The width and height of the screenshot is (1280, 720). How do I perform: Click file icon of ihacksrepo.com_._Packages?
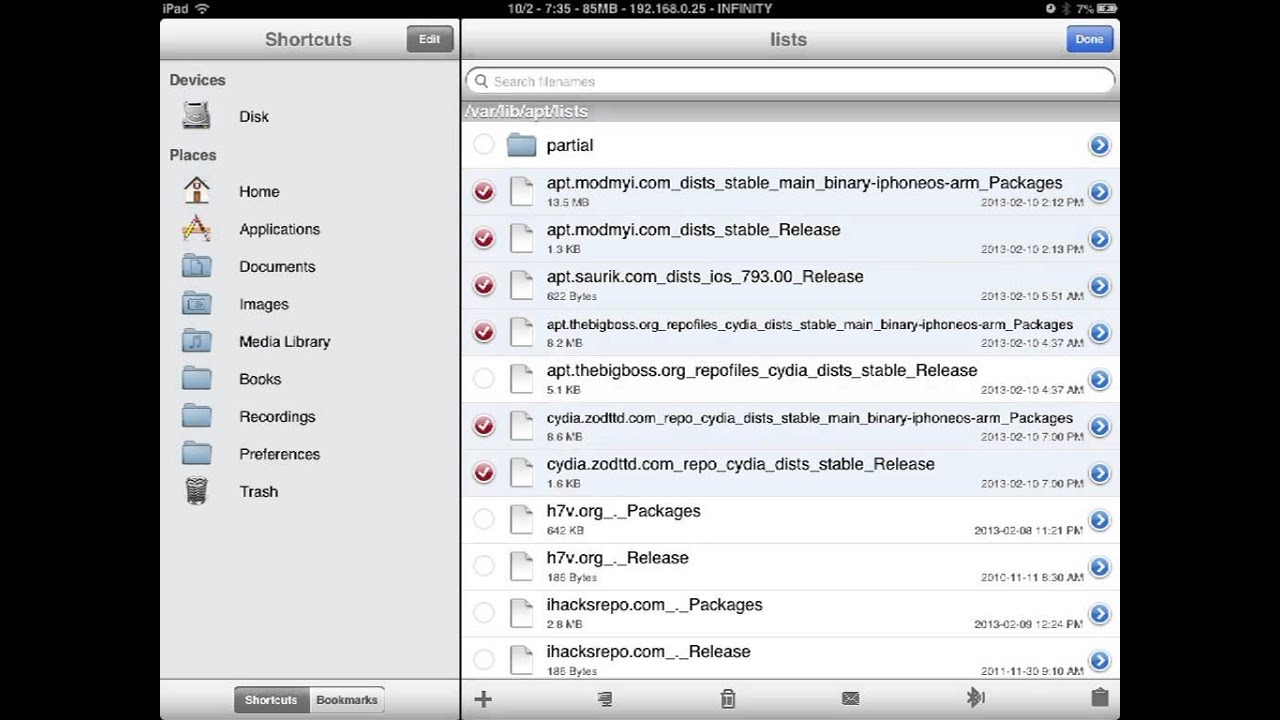[x=522, y=613]
